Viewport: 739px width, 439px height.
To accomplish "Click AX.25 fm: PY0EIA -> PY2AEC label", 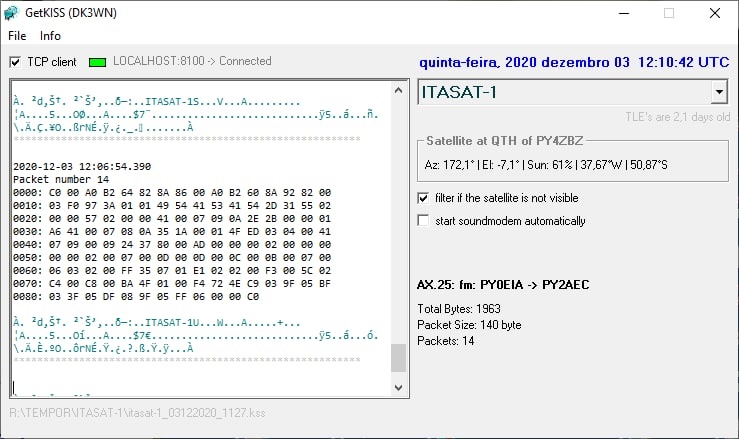I will pos(503,285).
